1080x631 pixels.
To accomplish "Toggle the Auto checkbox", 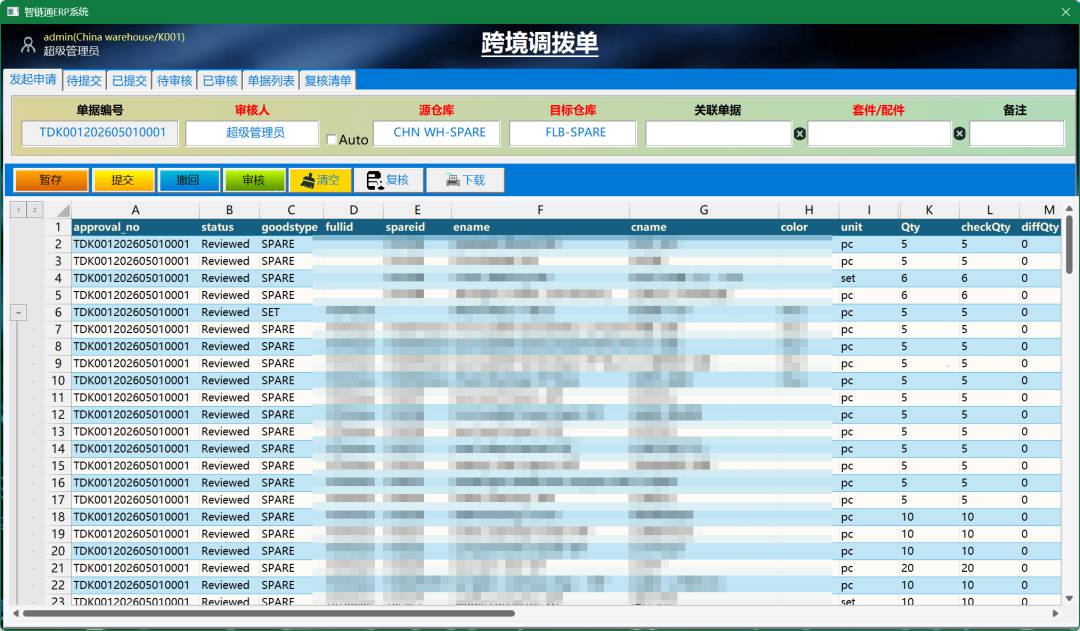I will [331, 140].
